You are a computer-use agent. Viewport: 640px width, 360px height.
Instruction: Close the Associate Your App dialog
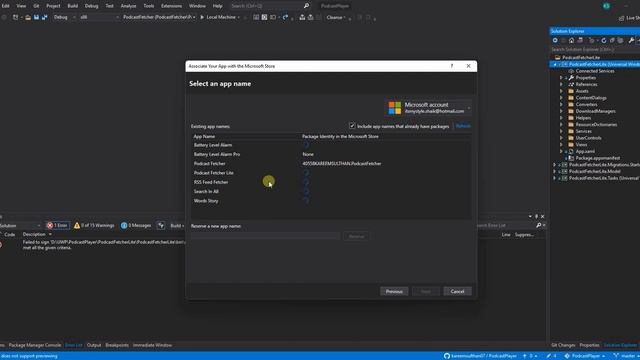pos(469,66)
